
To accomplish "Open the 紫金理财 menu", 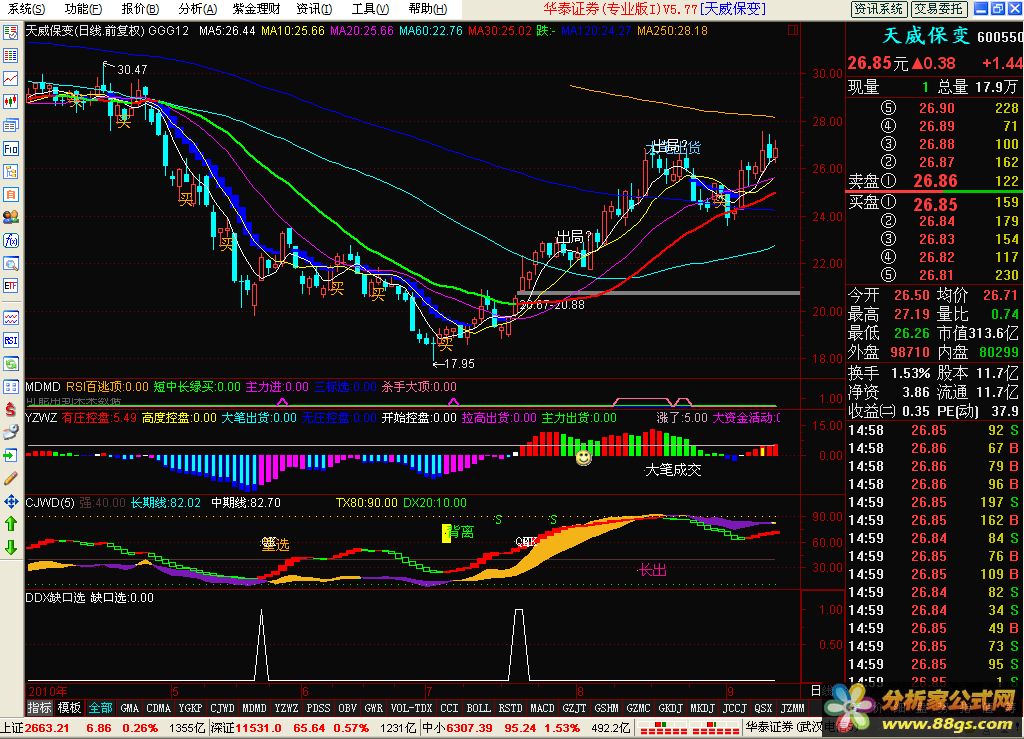I will [257, 8].
